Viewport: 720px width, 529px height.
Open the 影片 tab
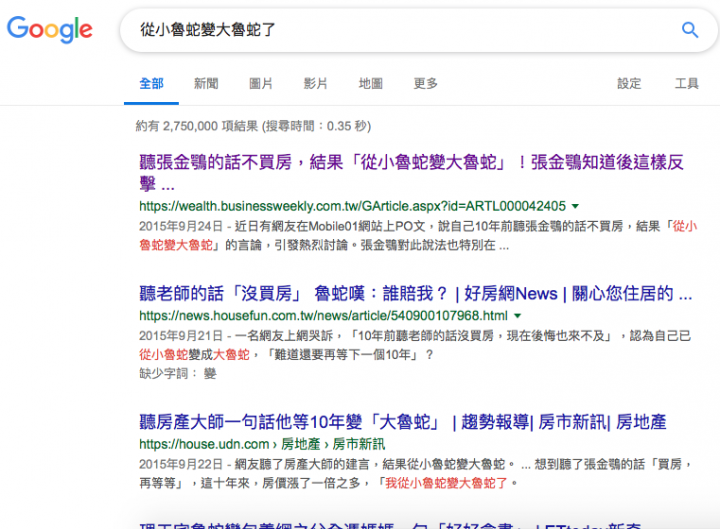coord(315,84)
